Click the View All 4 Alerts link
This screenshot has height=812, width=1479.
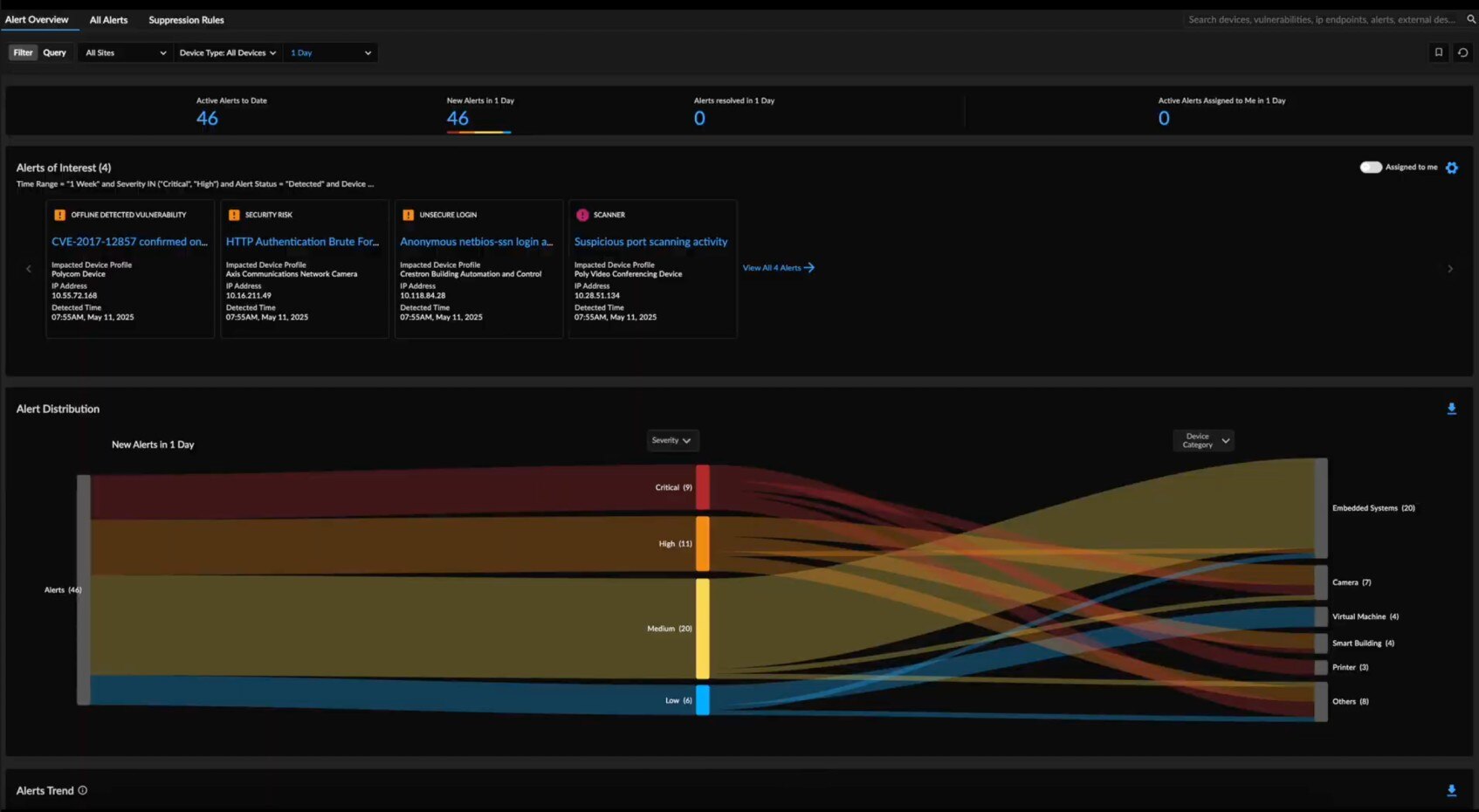coord(772,267)
